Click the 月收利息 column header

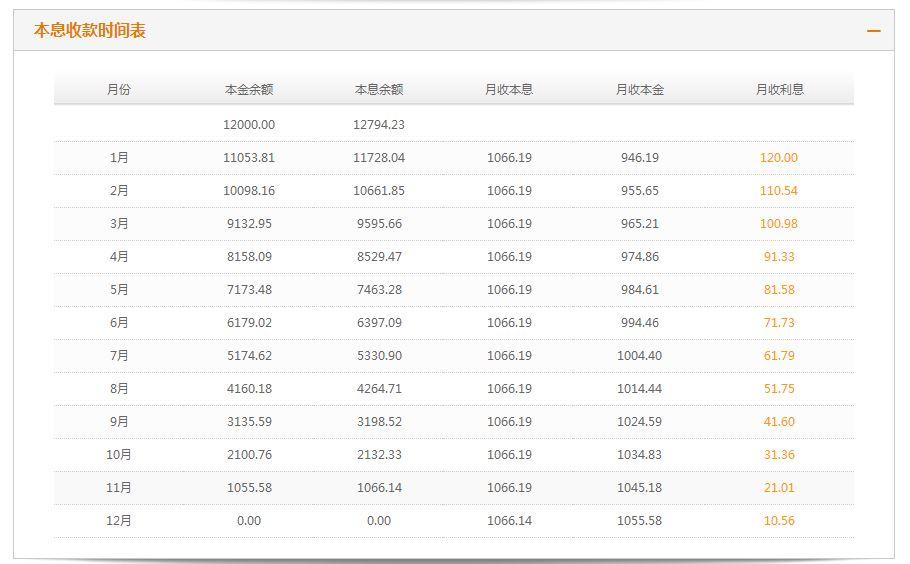tap(779, 89)
